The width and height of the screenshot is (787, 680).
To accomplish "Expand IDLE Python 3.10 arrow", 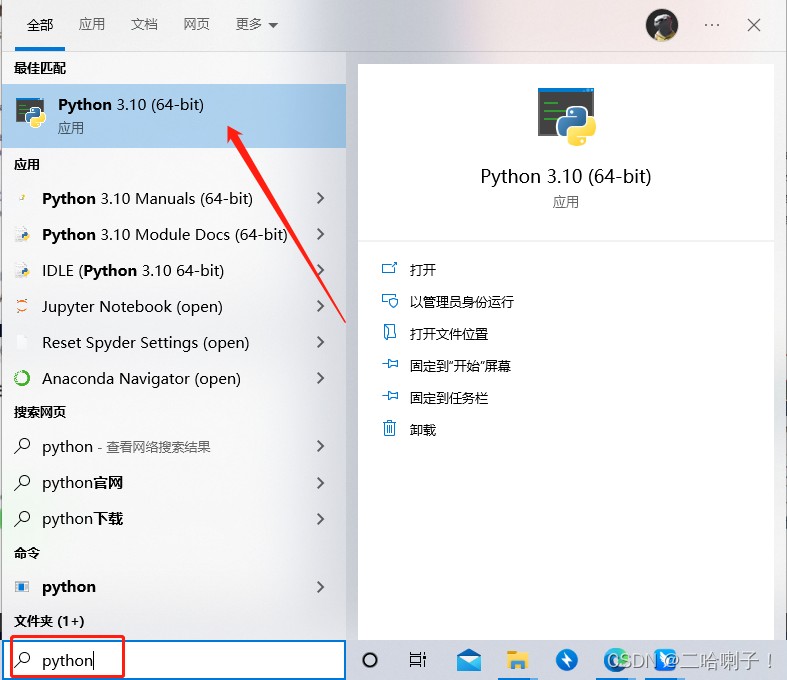I will coord(321,270).
